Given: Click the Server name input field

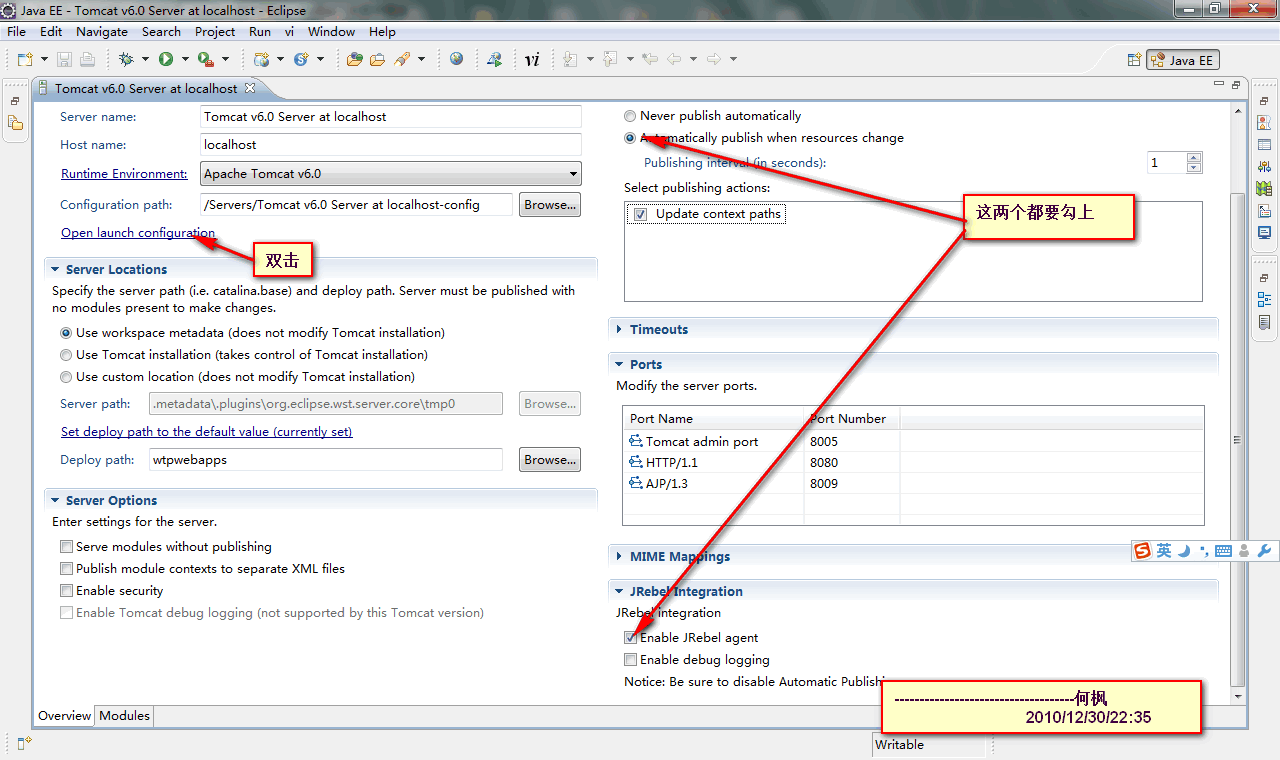Looking at the screenshot, I should tap(390, 117).
